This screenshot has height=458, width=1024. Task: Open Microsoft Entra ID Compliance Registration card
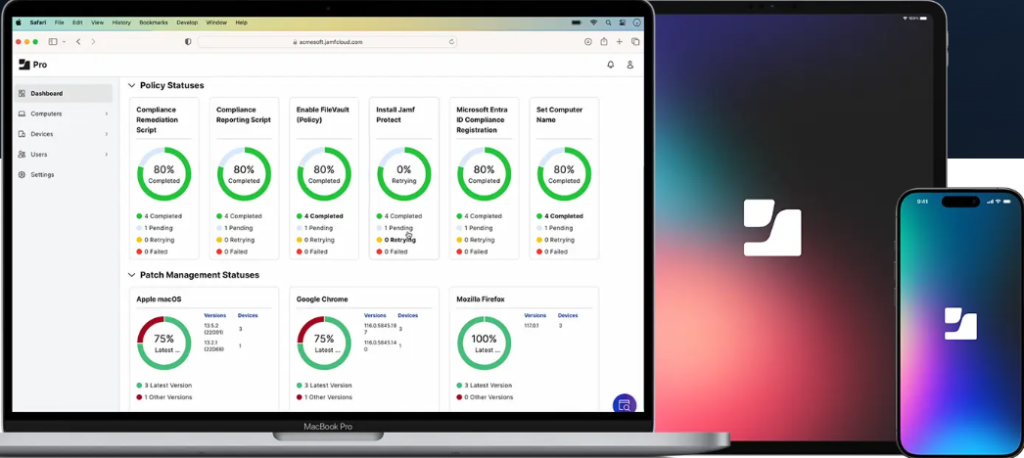484,178
